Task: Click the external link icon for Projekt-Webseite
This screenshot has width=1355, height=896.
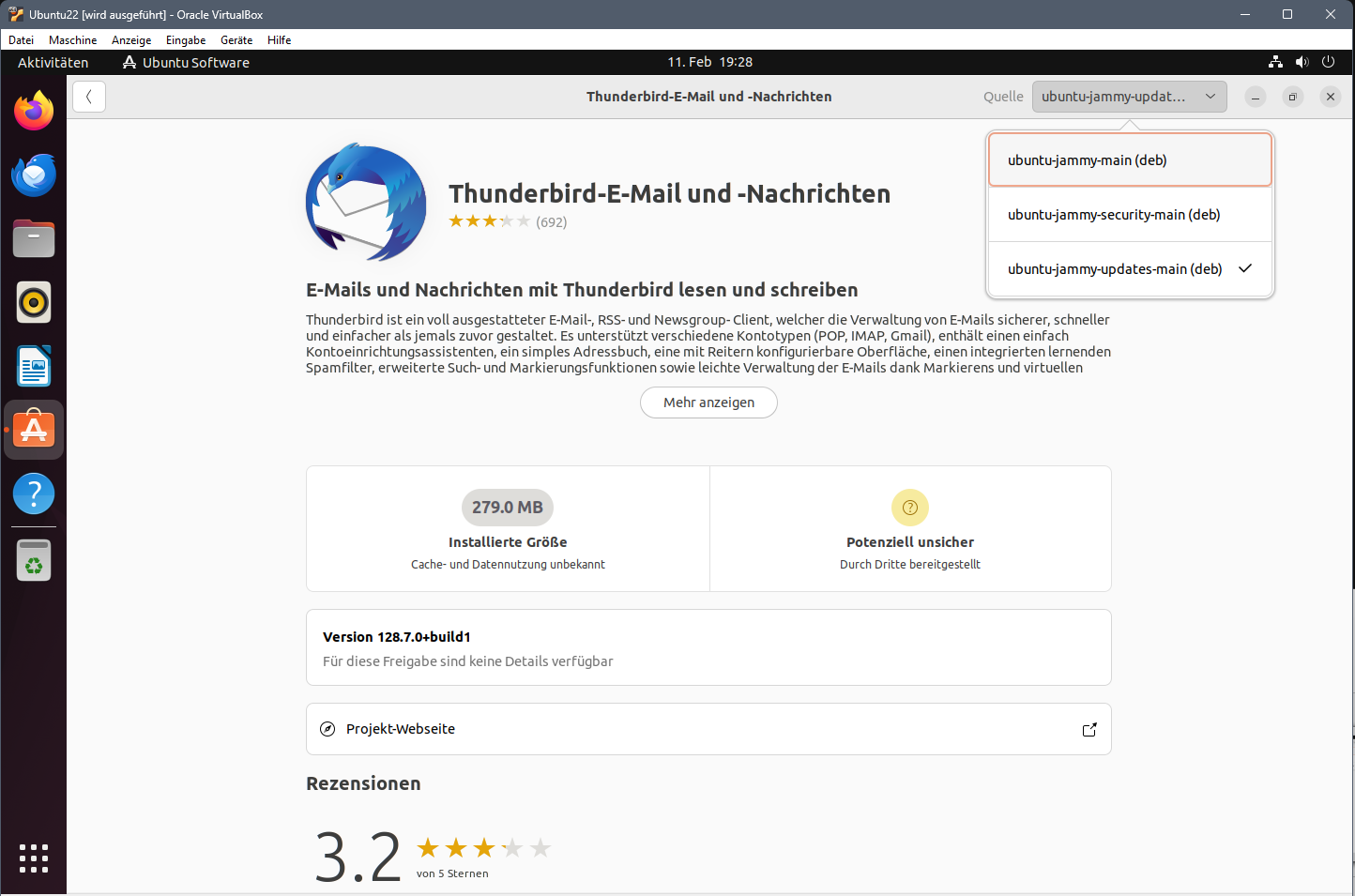Action: 1089,729
